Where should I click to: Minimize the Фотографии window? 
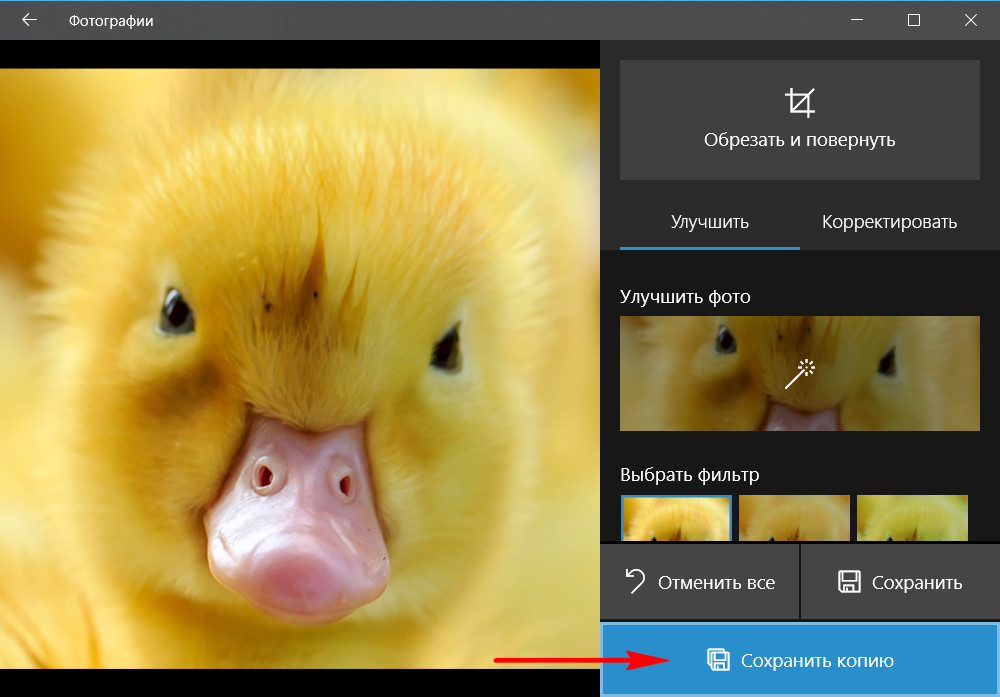857,20
